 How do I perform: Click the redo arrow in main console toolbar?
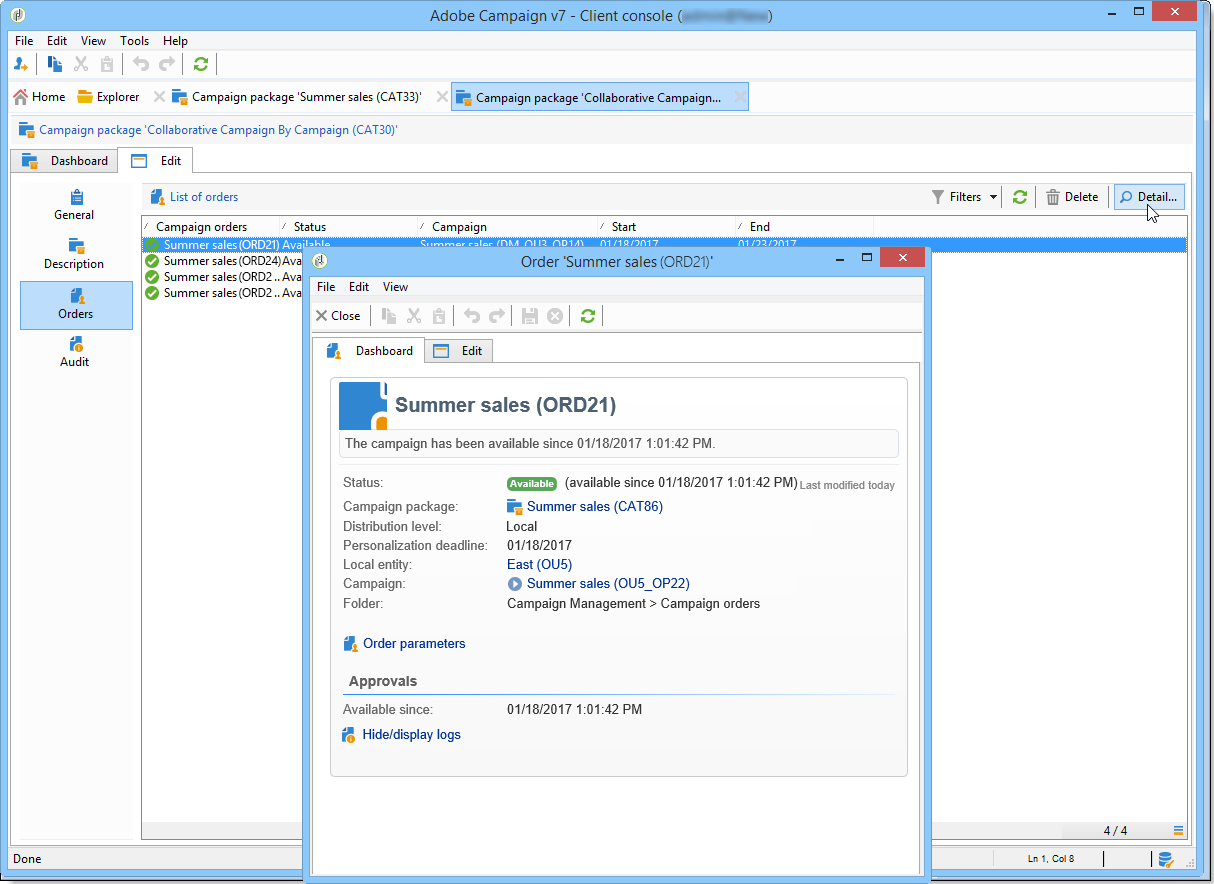pyautogui.click(x=167, y=64)
